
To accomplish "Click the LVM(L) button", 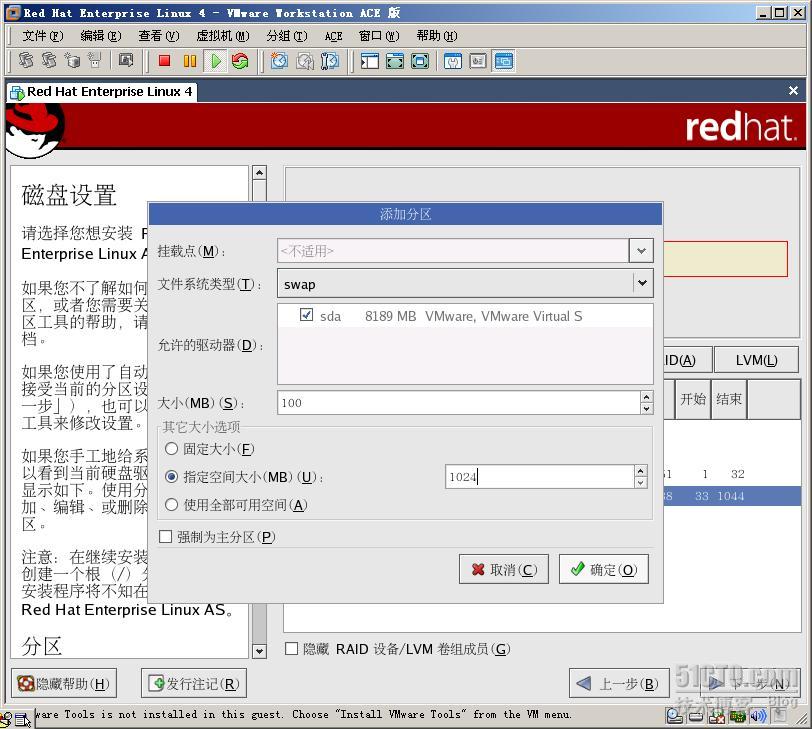I will (756, 360).
